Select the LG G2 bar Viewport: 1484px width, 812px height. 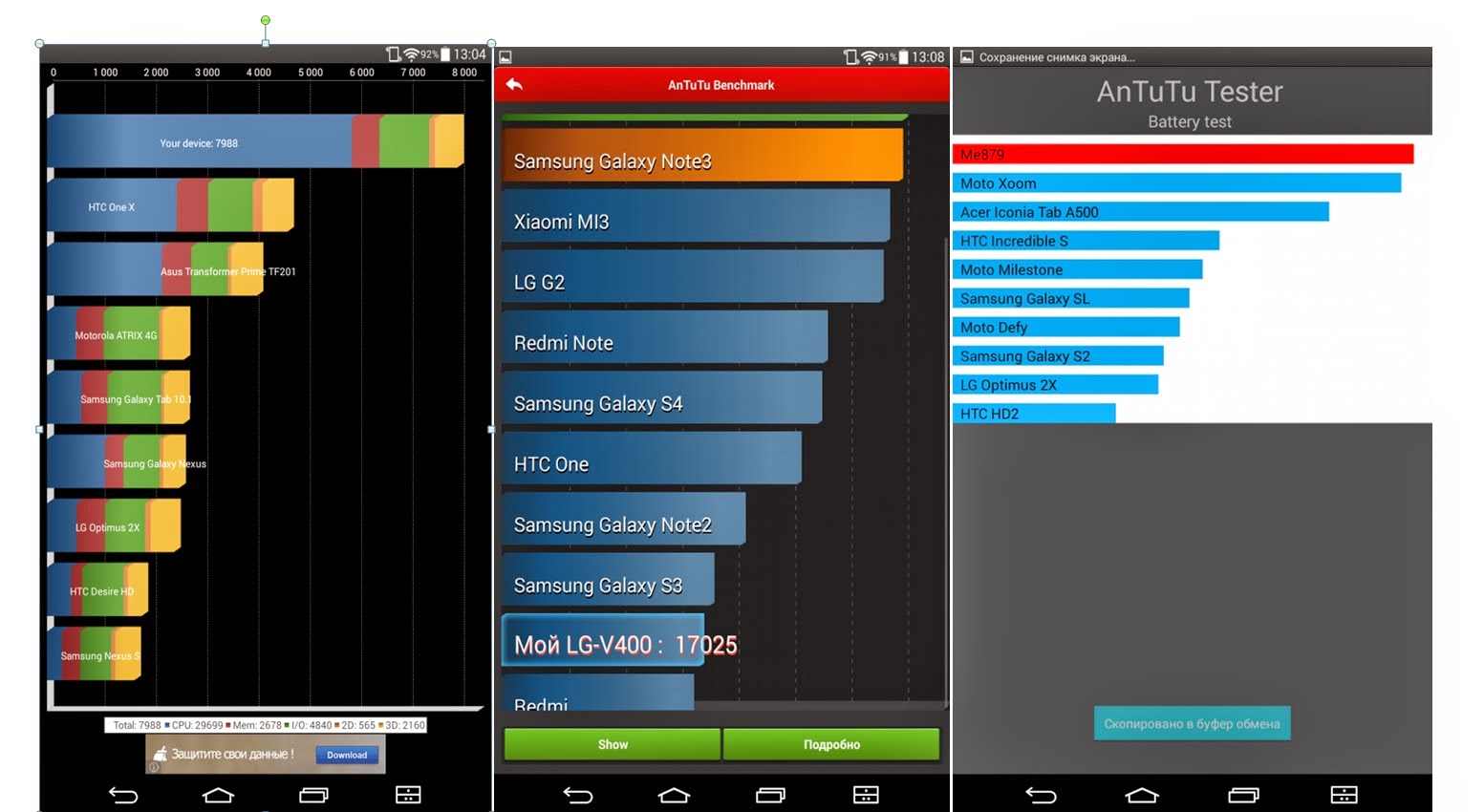[693, 276]
